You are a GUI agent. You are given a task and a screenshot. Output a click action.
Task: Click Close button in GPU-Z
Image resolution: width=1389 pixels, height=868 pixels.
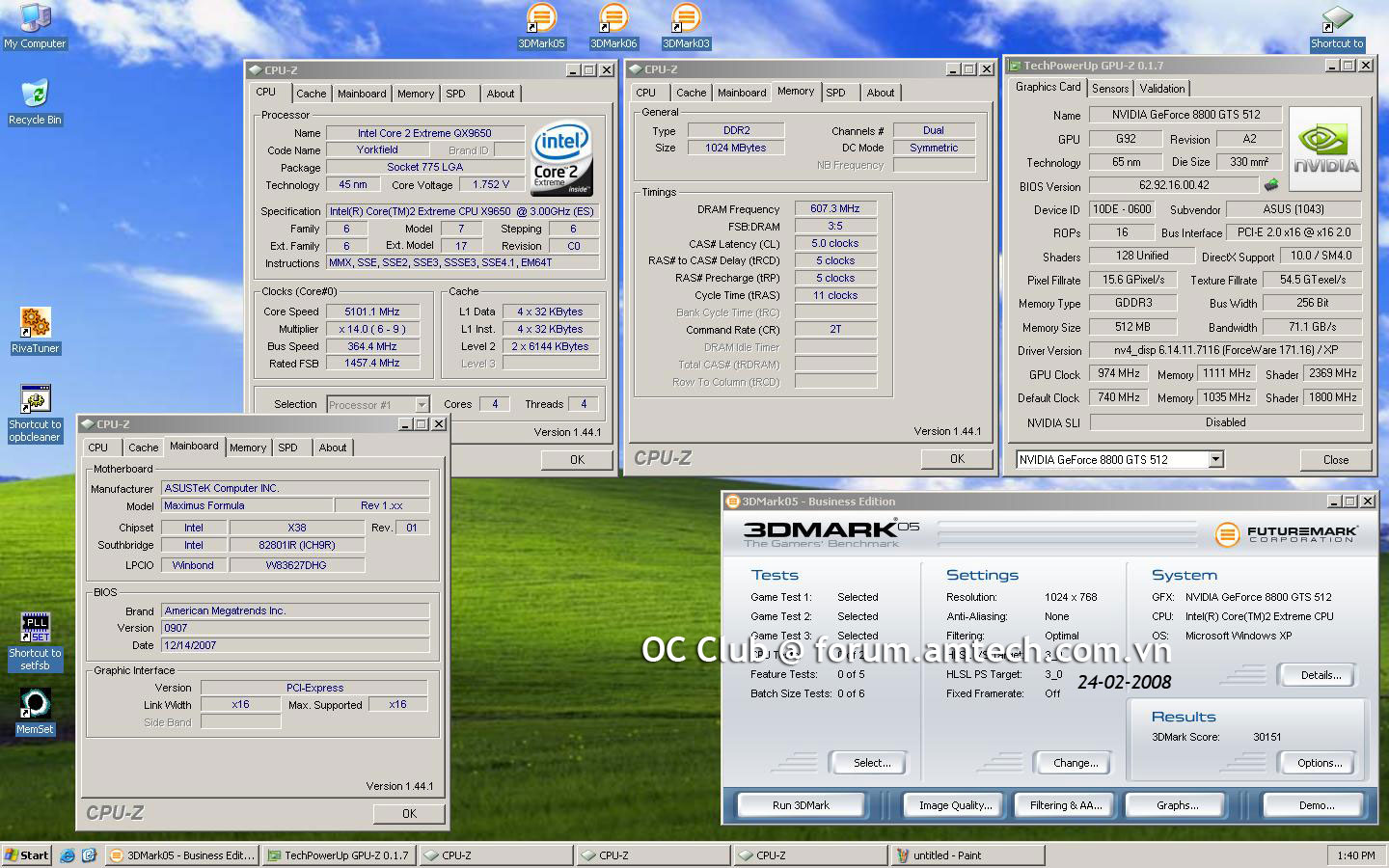[x=1336, y=460]
